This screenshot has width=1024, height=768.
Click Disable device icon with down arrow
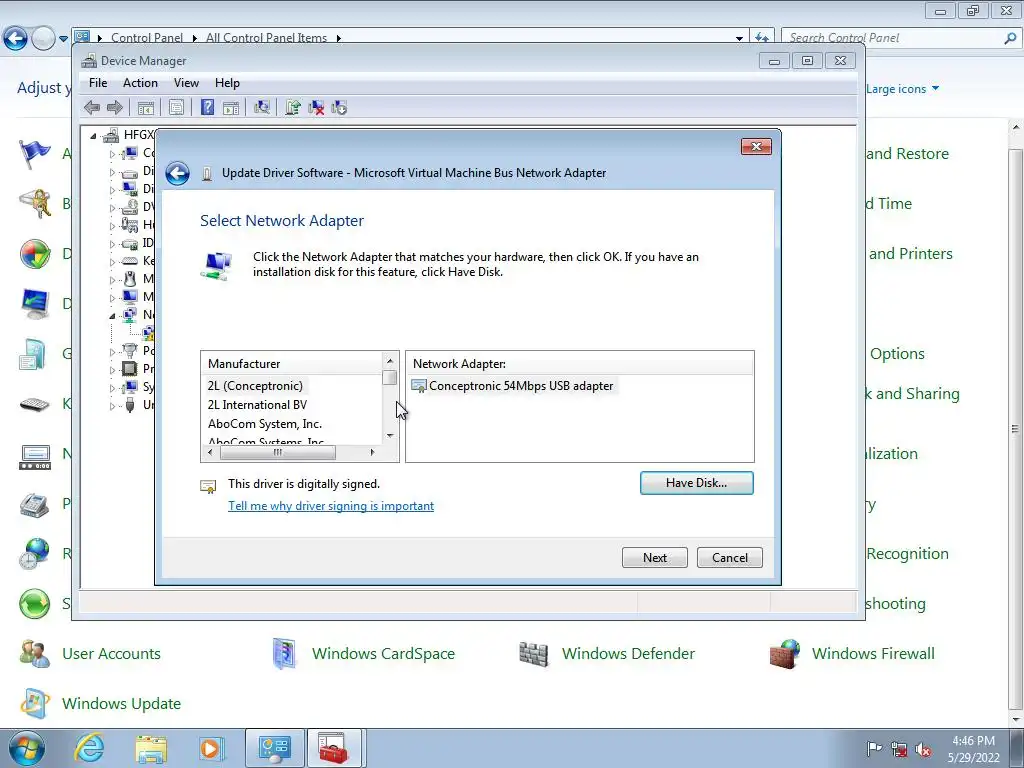point(339,108)
